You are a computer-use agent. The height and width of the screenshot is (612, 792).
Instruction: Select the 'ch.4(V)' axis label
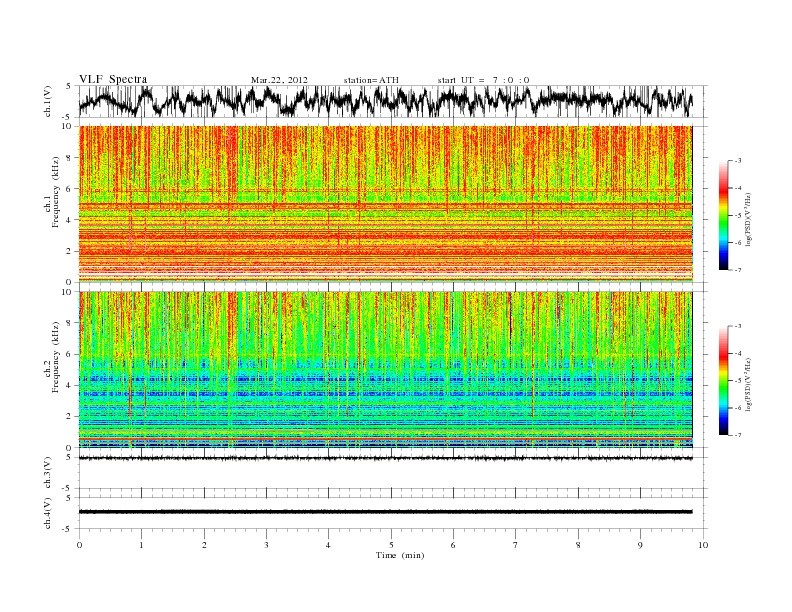pyautogui.click(x=48, y=513)
